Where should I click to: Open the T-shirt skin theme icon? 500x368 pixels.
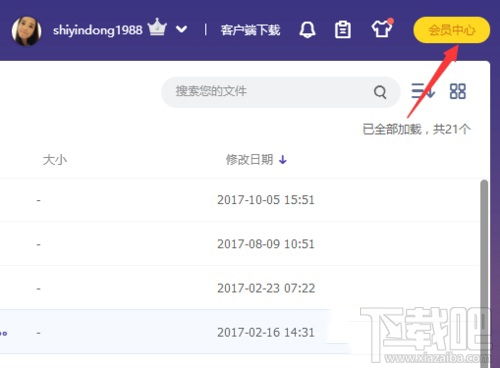pos(382,29)
